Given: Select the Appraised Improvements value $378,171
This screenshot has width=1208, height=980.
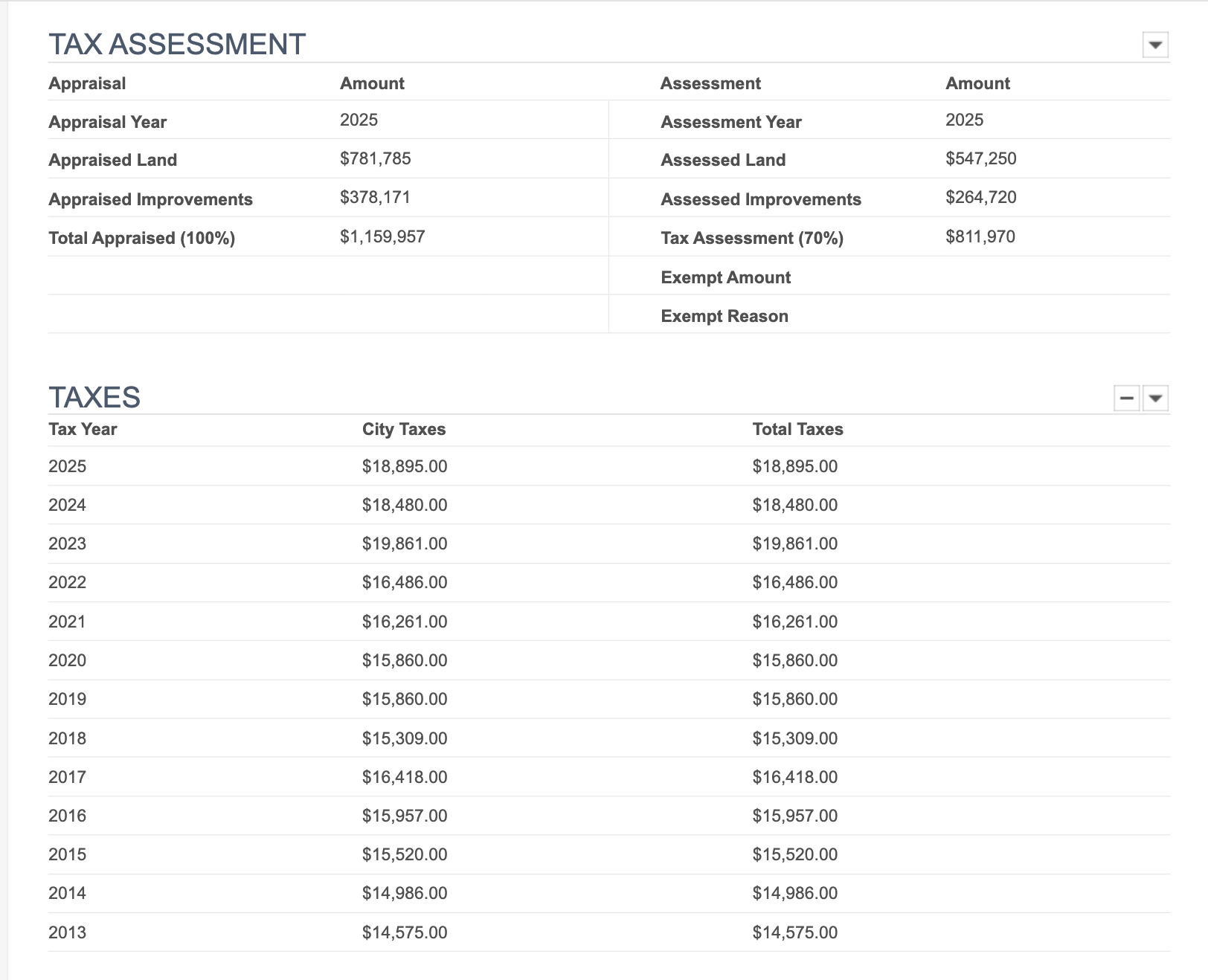Looking at the screenshot, I should (376, 197).
